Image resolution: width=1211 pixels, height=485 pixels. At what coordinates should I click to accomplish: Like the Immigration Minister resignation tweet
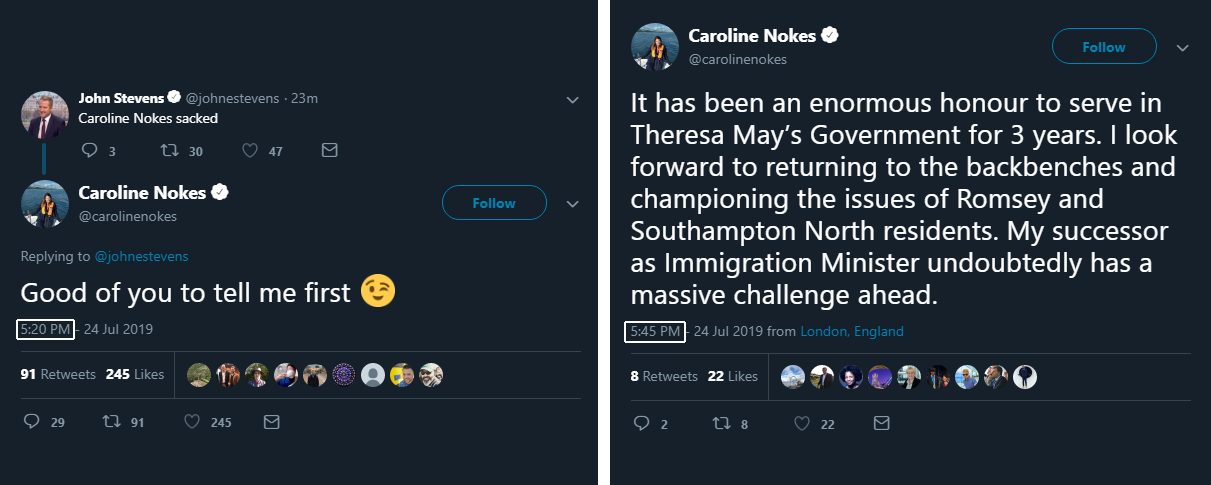point(802,424)
